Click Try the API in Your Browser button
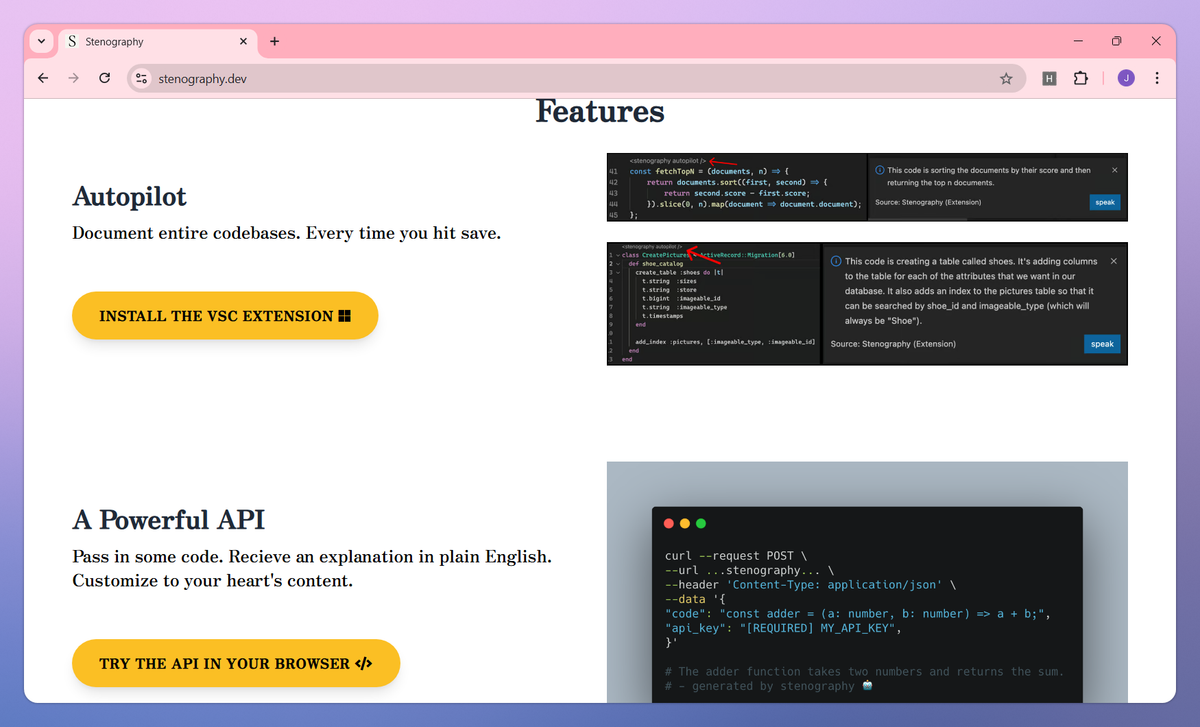 [x=236, y=664]
